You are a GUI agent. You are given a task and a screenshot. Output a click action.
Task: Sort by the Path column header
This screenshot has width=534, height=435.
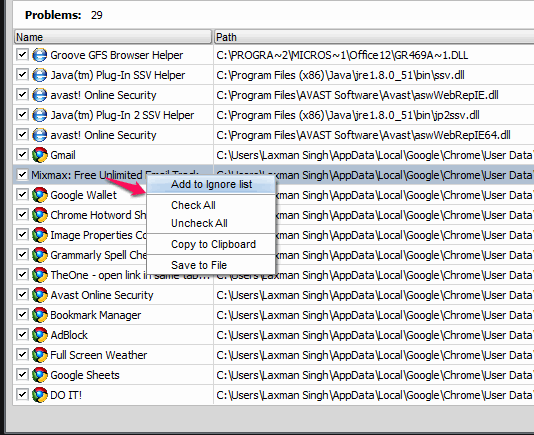374,37
